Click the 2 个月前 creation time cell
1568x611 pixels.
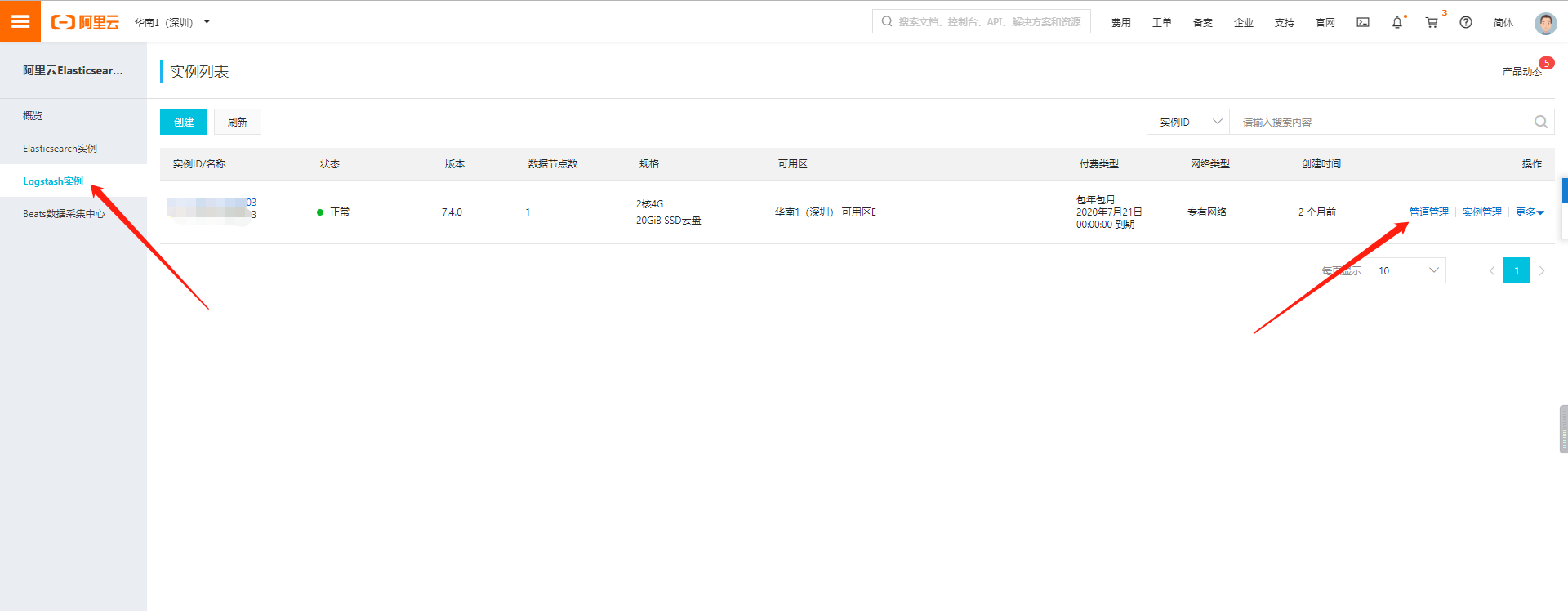tap(1316, 212)
